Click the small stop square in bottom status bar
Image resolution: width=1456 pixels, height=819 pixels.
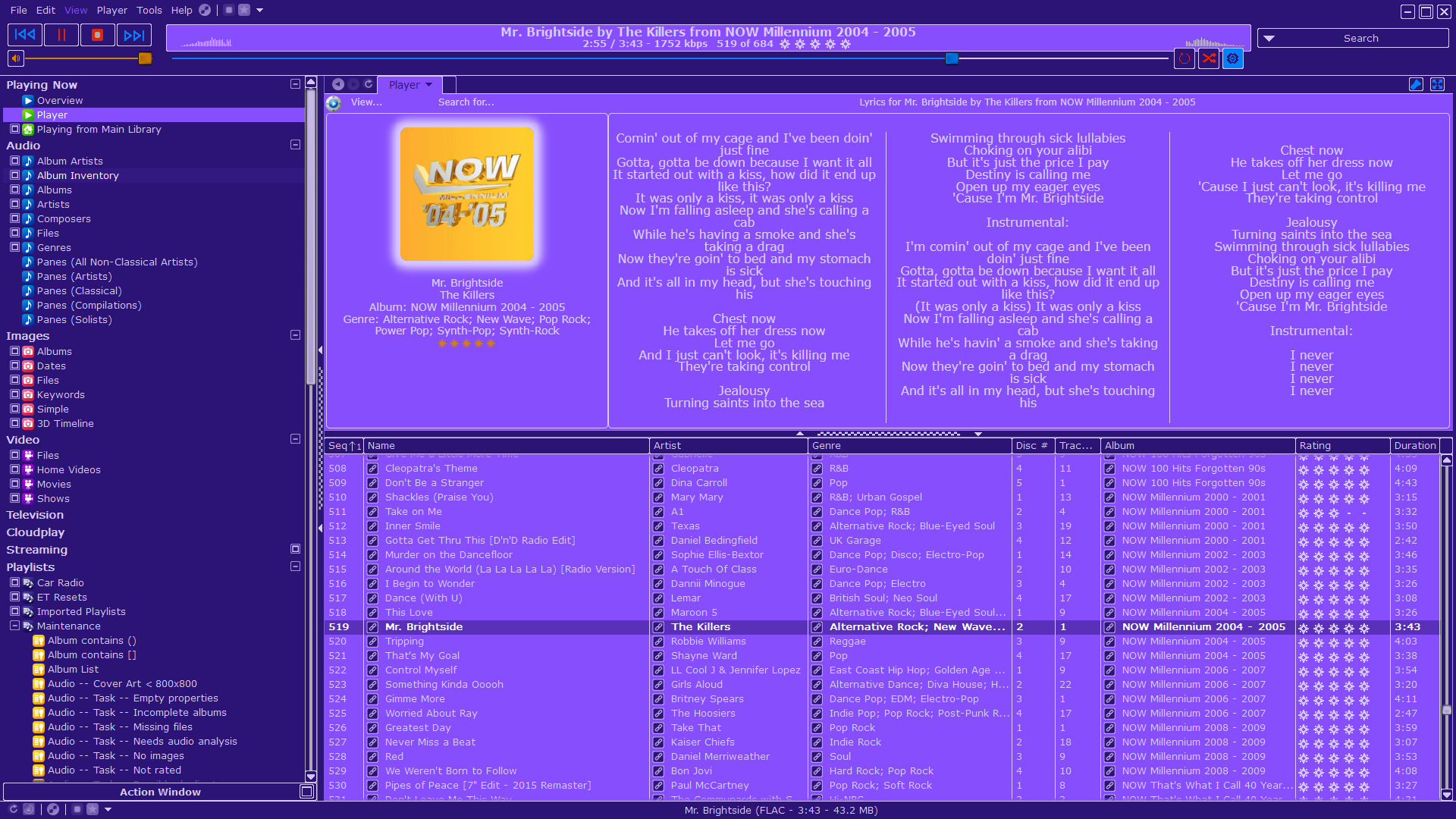click(x=77, y=809)
